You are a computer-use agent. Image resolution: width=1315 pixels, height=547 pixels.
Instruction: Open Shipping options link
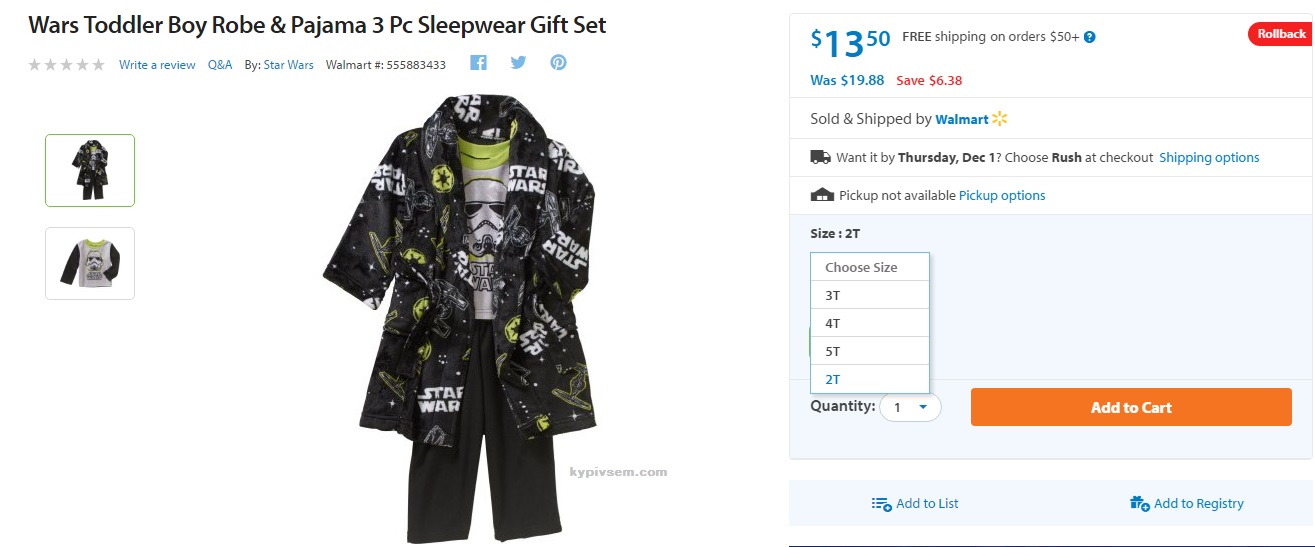[1209, 157]
